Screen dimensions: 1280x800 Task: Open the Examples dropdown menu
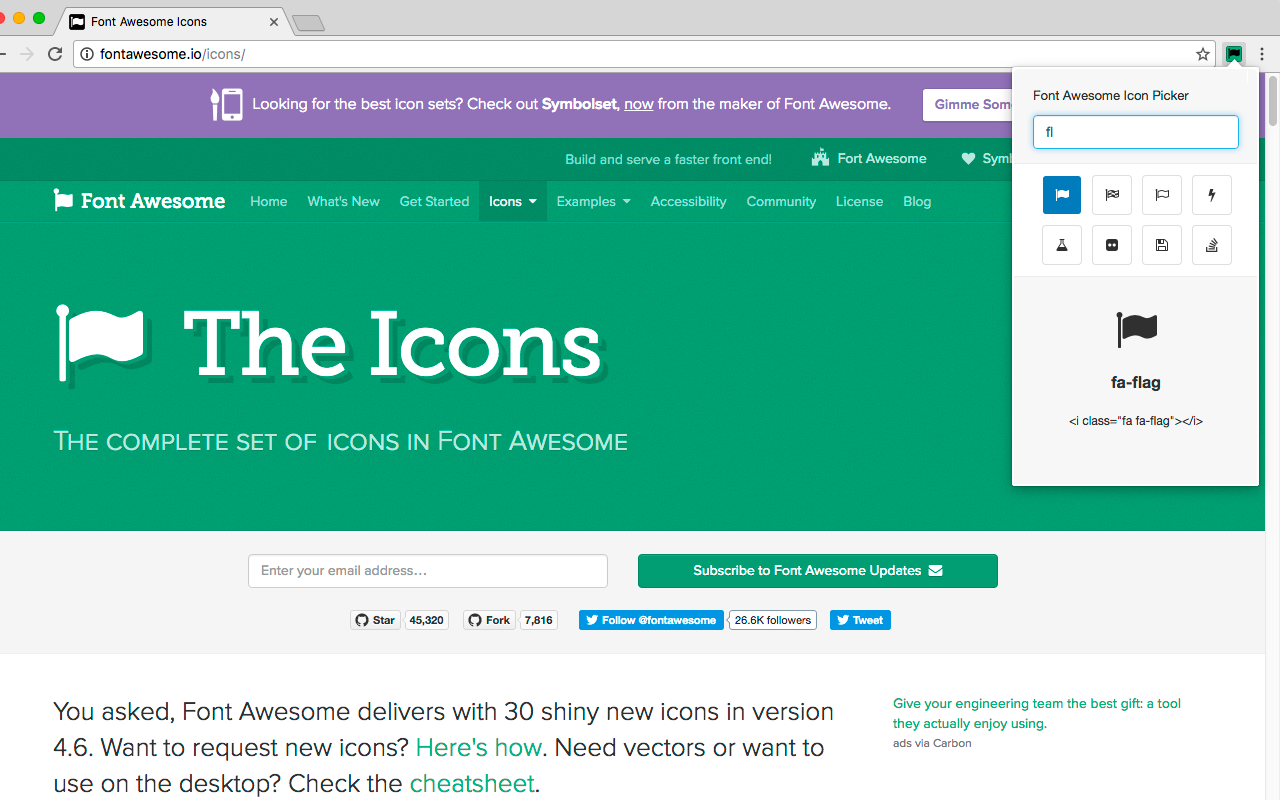593,201
